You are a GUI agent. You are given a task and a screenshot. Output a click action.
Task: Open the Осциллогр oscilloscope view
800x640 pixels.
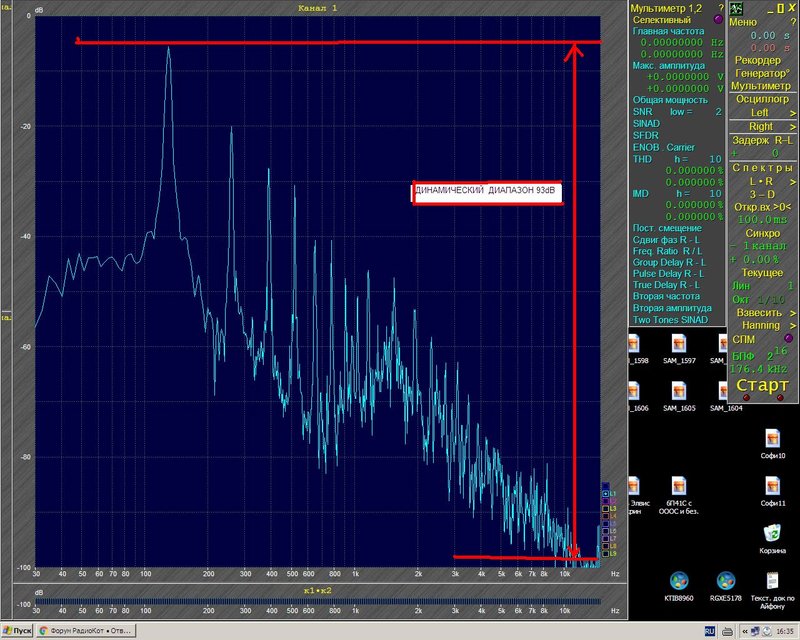[x=762, y=99]
